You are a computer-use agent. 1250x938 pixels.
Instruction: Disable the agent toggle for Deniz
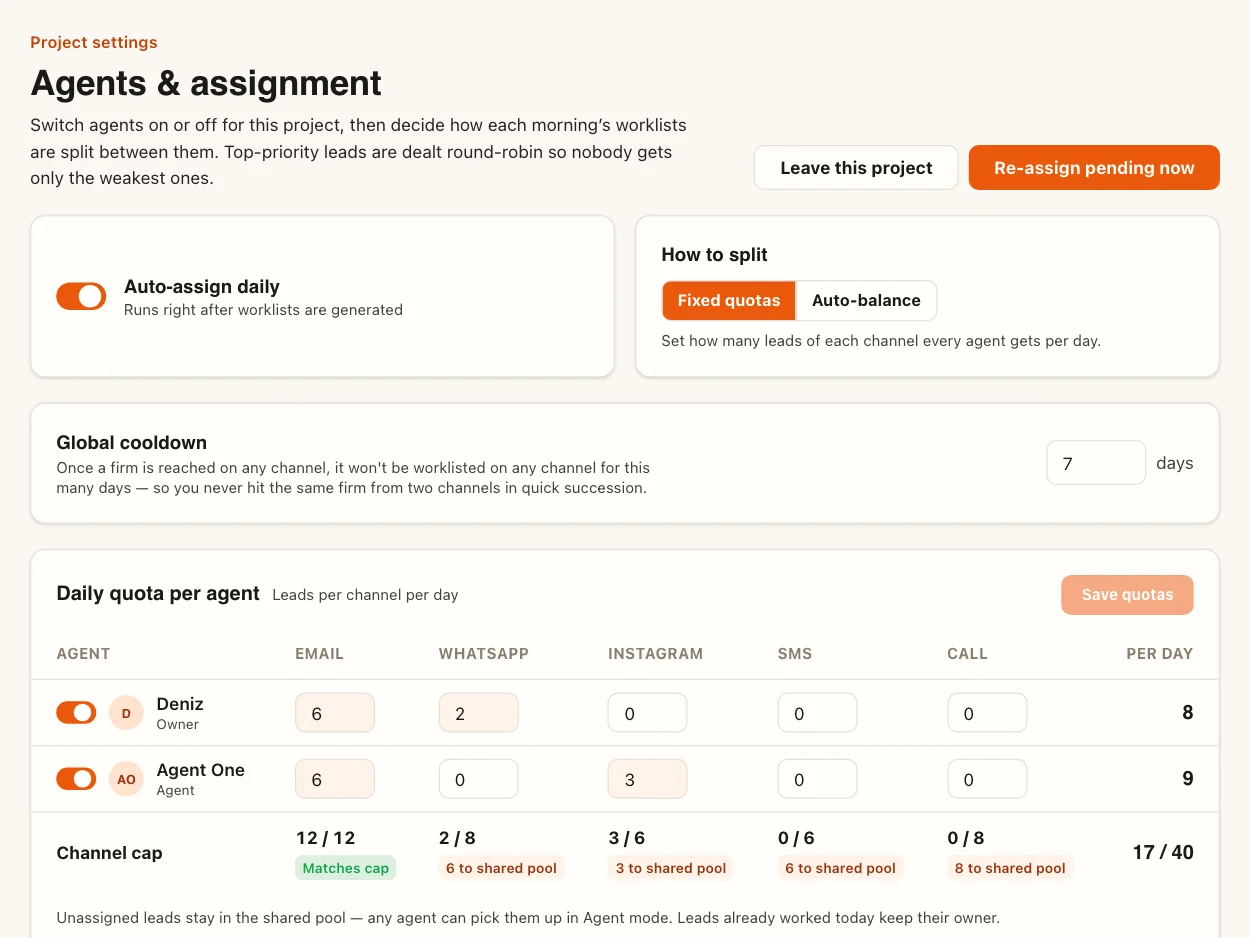76,713
